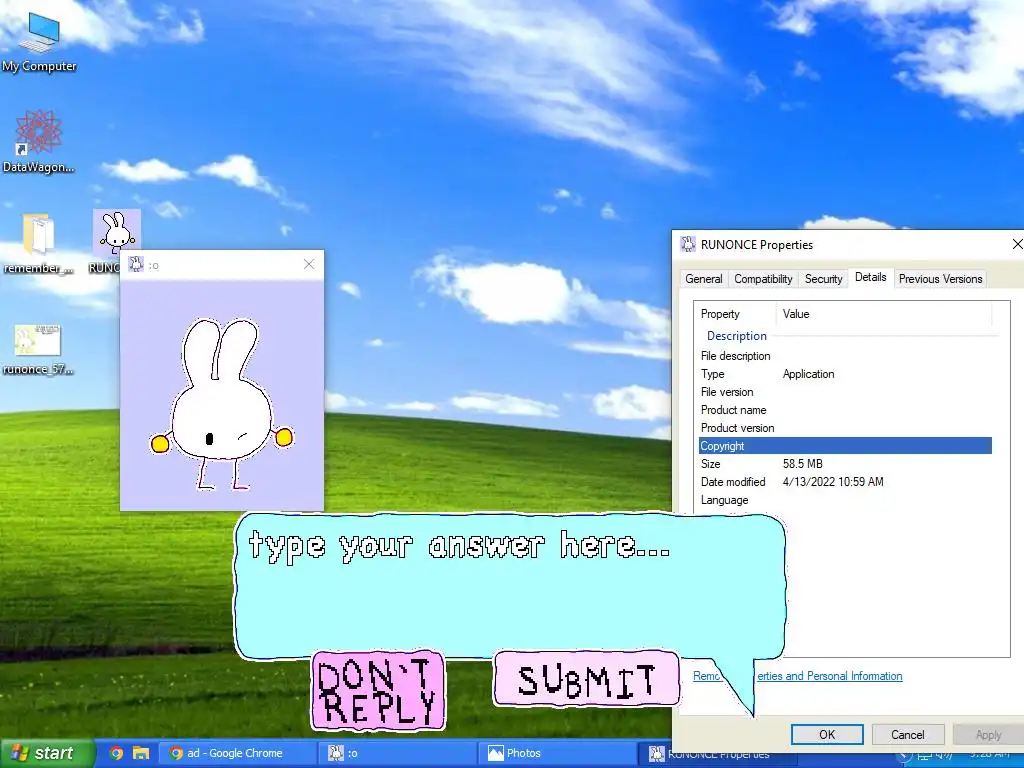The image size is (1024, 768).
Task: Select the Size row showing 58.5 MB
Action: pyautogui.click(x=845, y=464)
